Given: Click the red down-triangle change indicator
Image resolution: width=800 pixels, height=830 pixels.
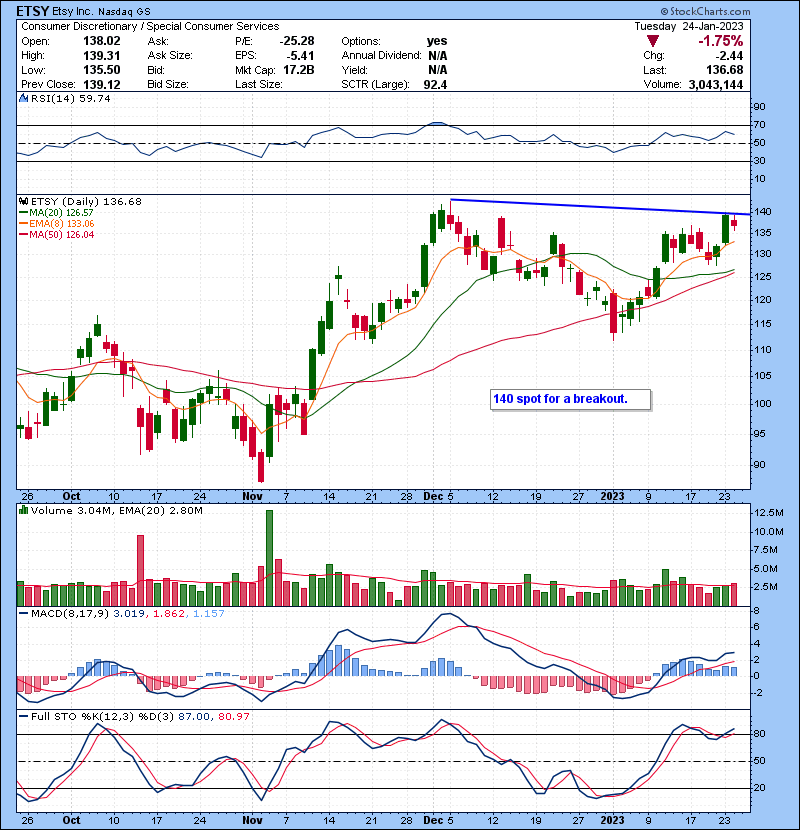Looking at the screenshot, I should coord(653,41).
